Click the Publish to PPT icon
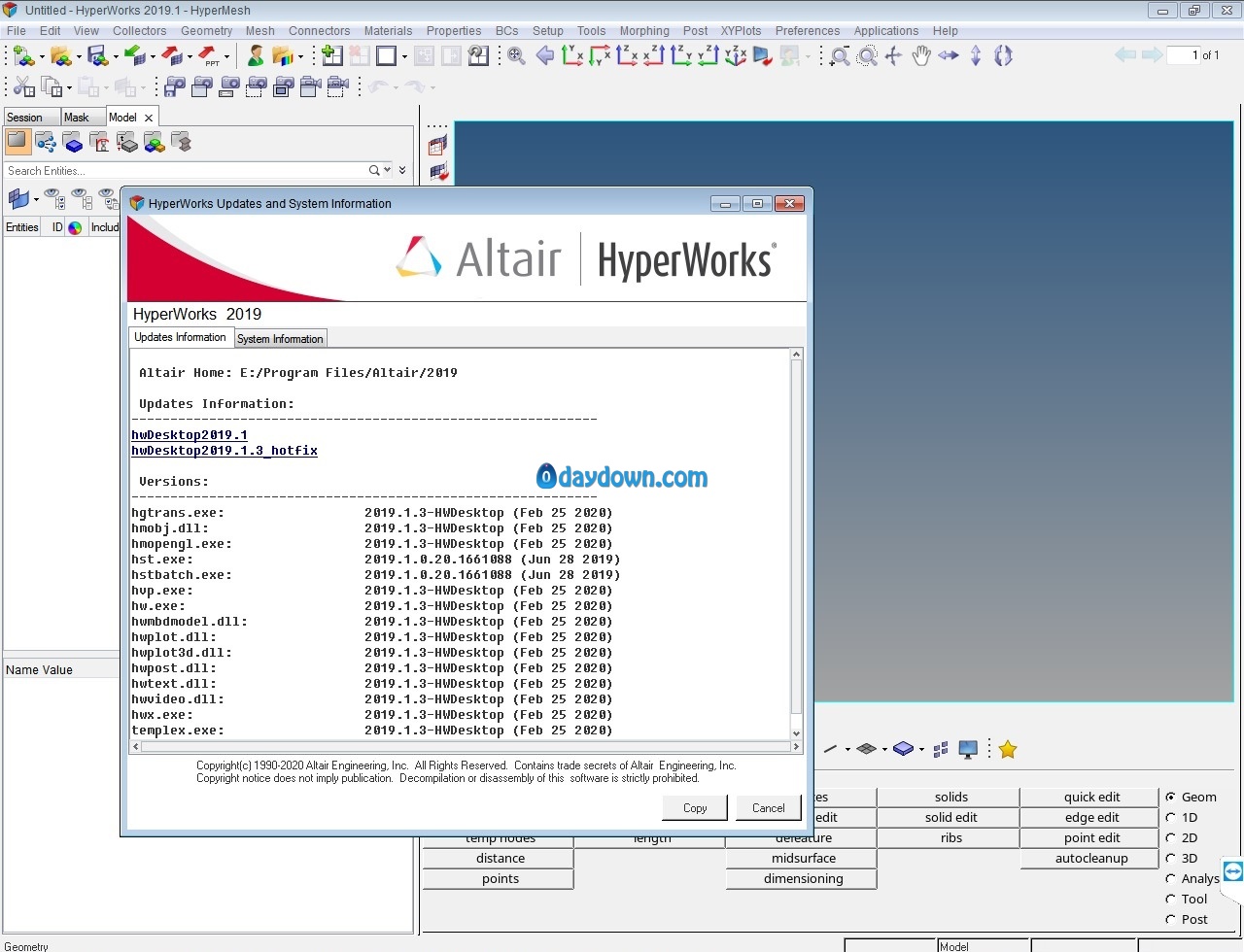1244x952 pixels. pos(208,55)
